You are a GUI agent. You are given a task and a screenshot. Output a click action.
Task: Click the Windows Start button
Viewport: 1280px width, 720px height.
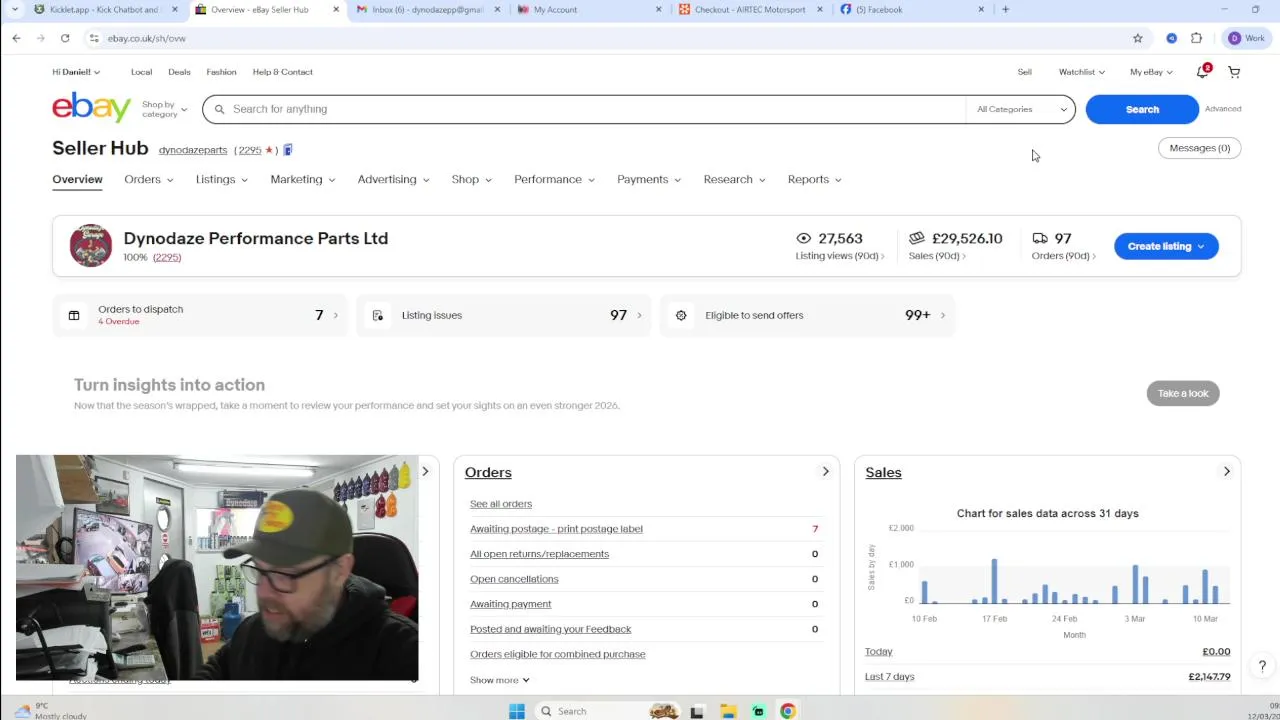[x=516, y=711]
